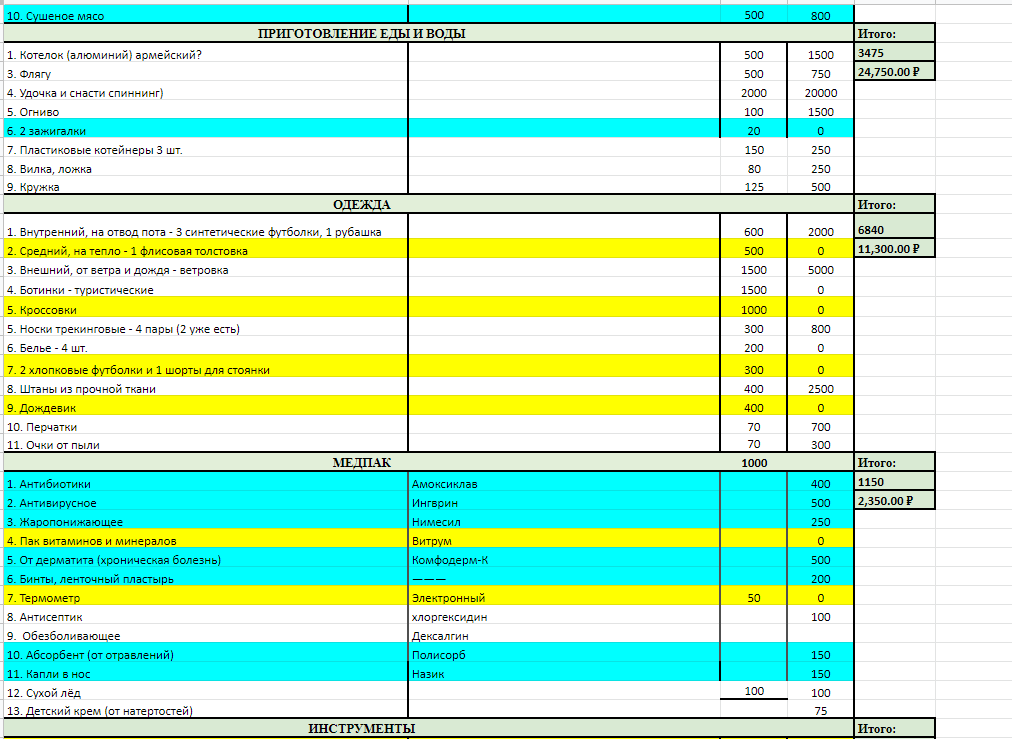Click the '11,300.00 ₽' total cell
This screenshot has height=739, width=1012.
point(895,248)
